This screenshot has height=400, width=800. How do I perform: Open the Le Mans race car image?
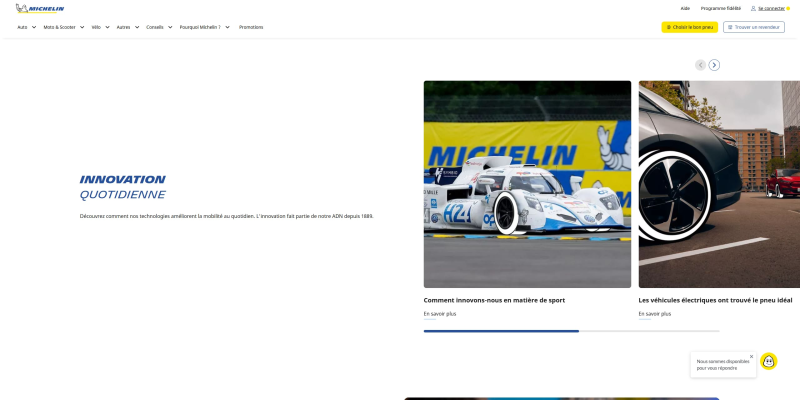point(527,184)
